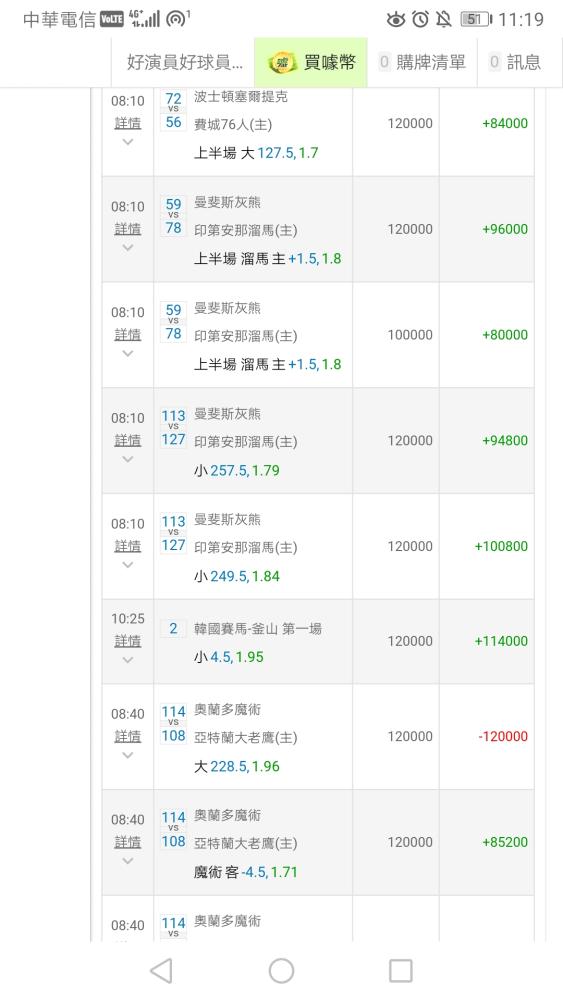
Task: Expand chevron for 韓國賽馬-釜山 10:25 row
Action: pyautogui.click(x=128, y=659)
